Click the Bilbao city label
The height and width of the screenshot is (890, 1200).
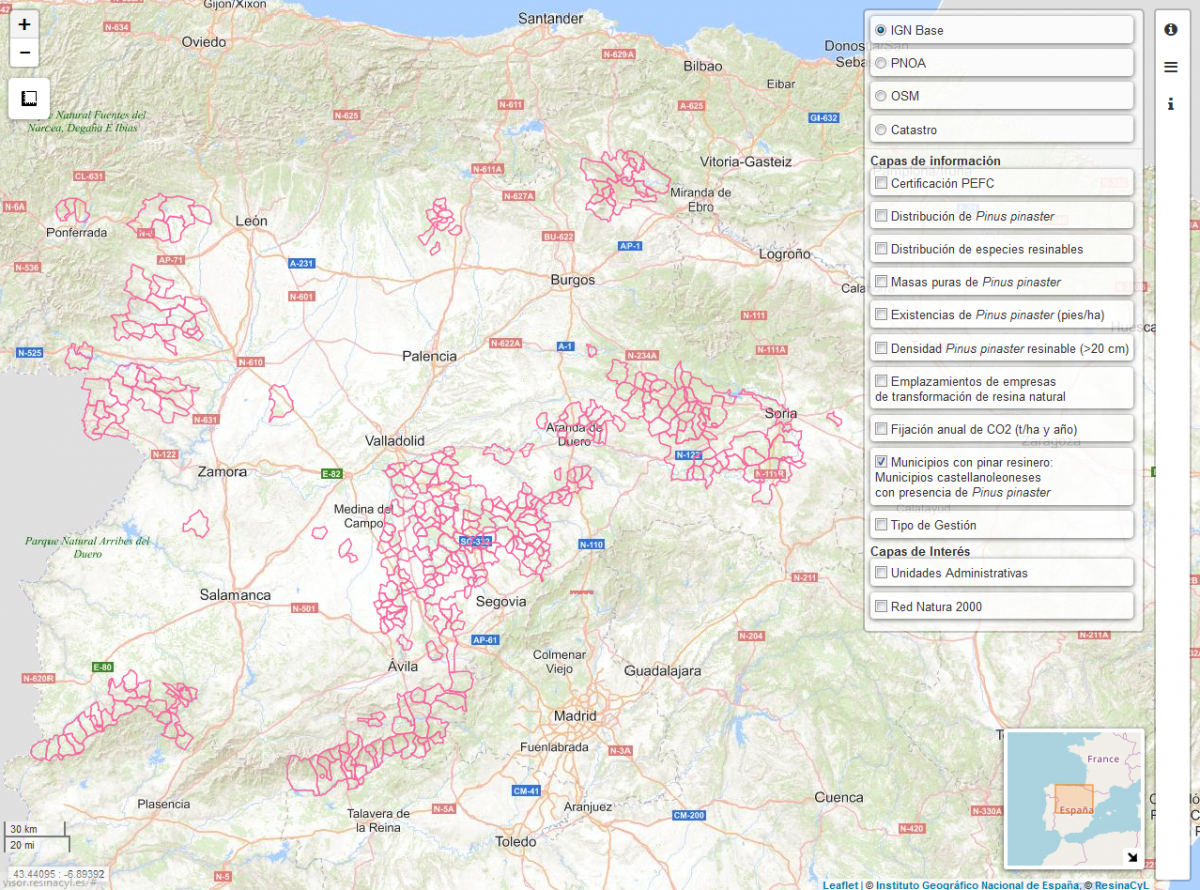703,66
